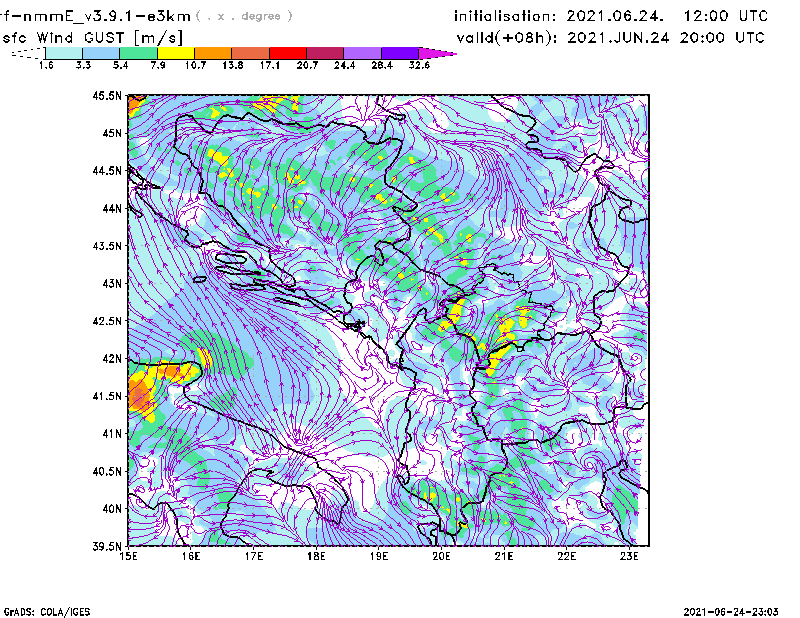The height and width of the screenshot is (618, 800).
Task: Click the legend value '10.7'
Action: click(195, 65)
